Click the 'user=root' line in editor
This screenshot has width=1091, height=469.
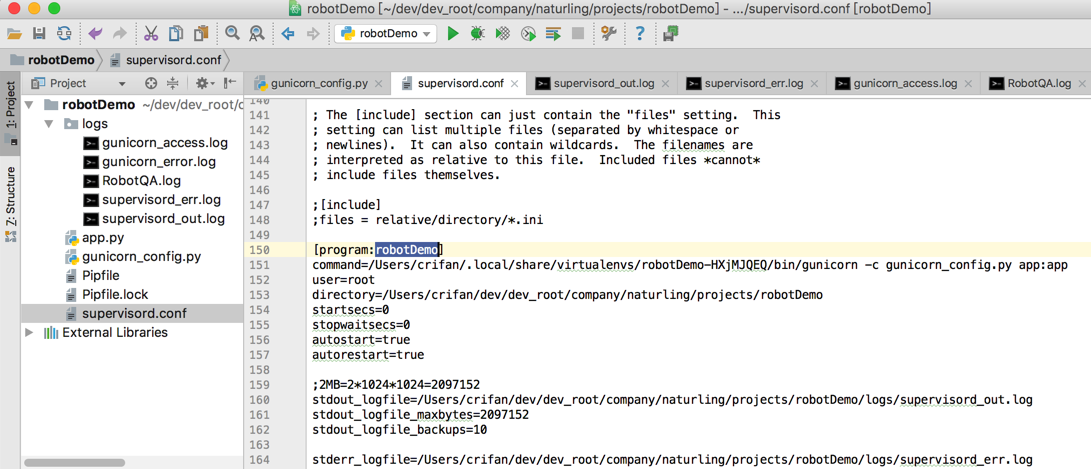point(344,280)
